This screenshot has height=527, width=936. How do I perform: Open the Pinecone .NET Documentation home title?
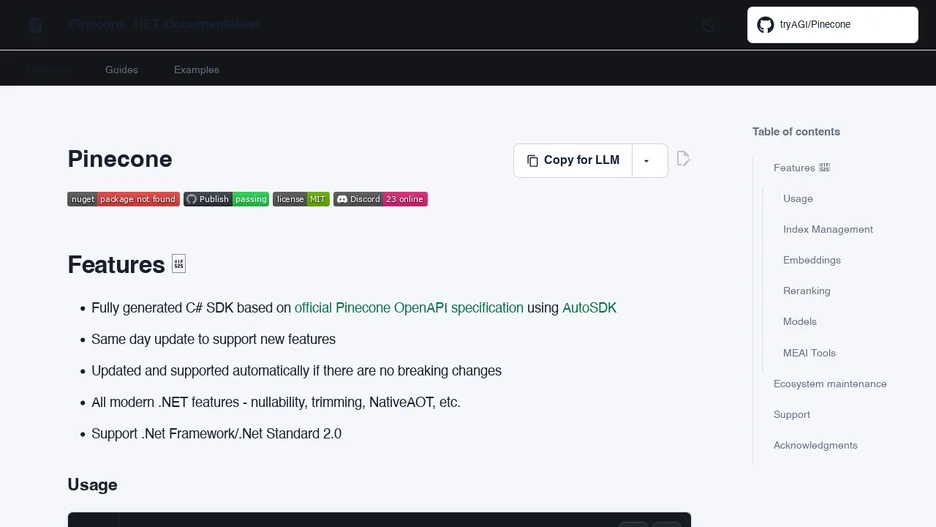click(x=164, y=24)
